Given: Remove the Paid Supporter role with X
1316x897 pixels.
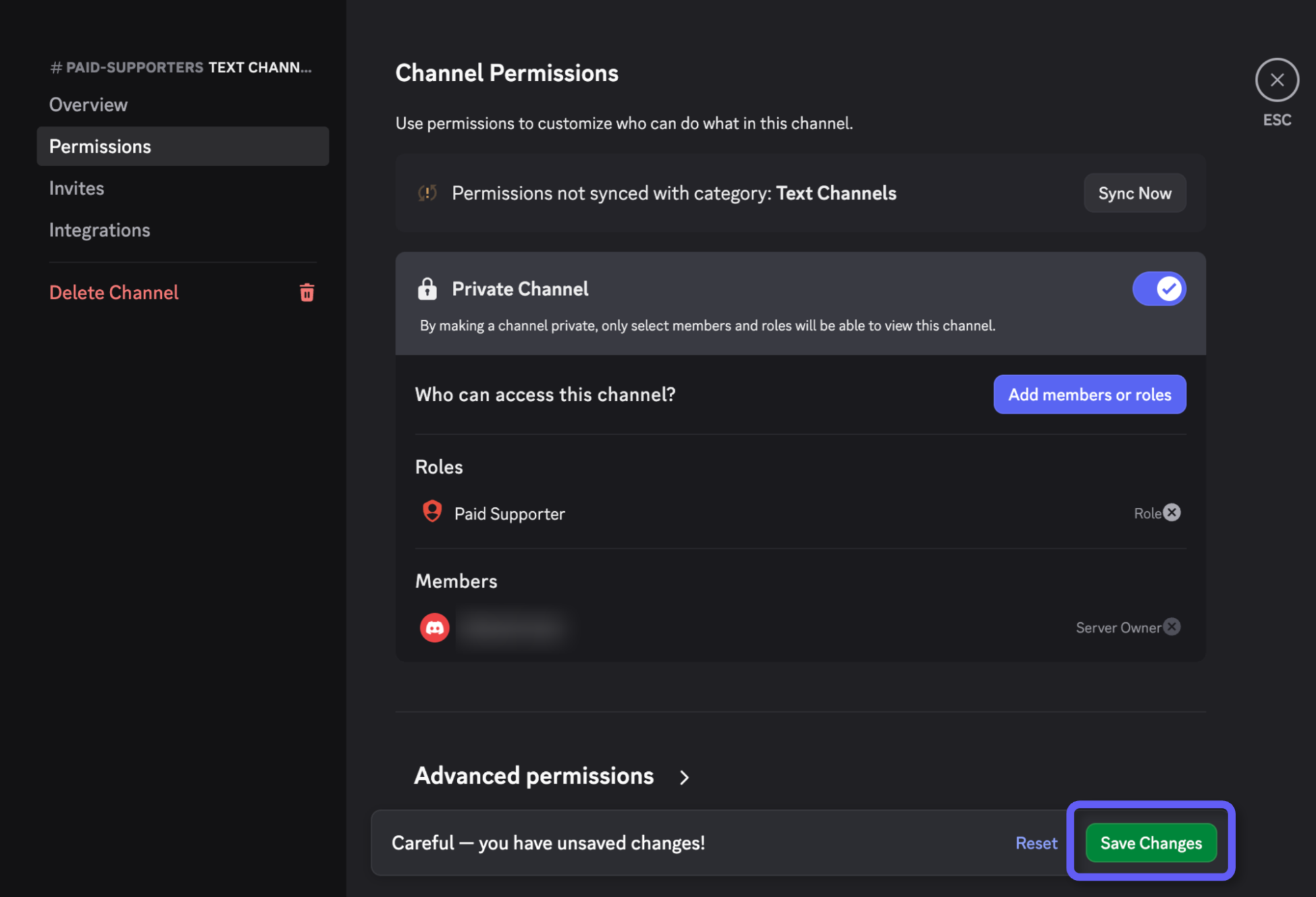Looking at the screenshot, I should tap(1172, 512).
